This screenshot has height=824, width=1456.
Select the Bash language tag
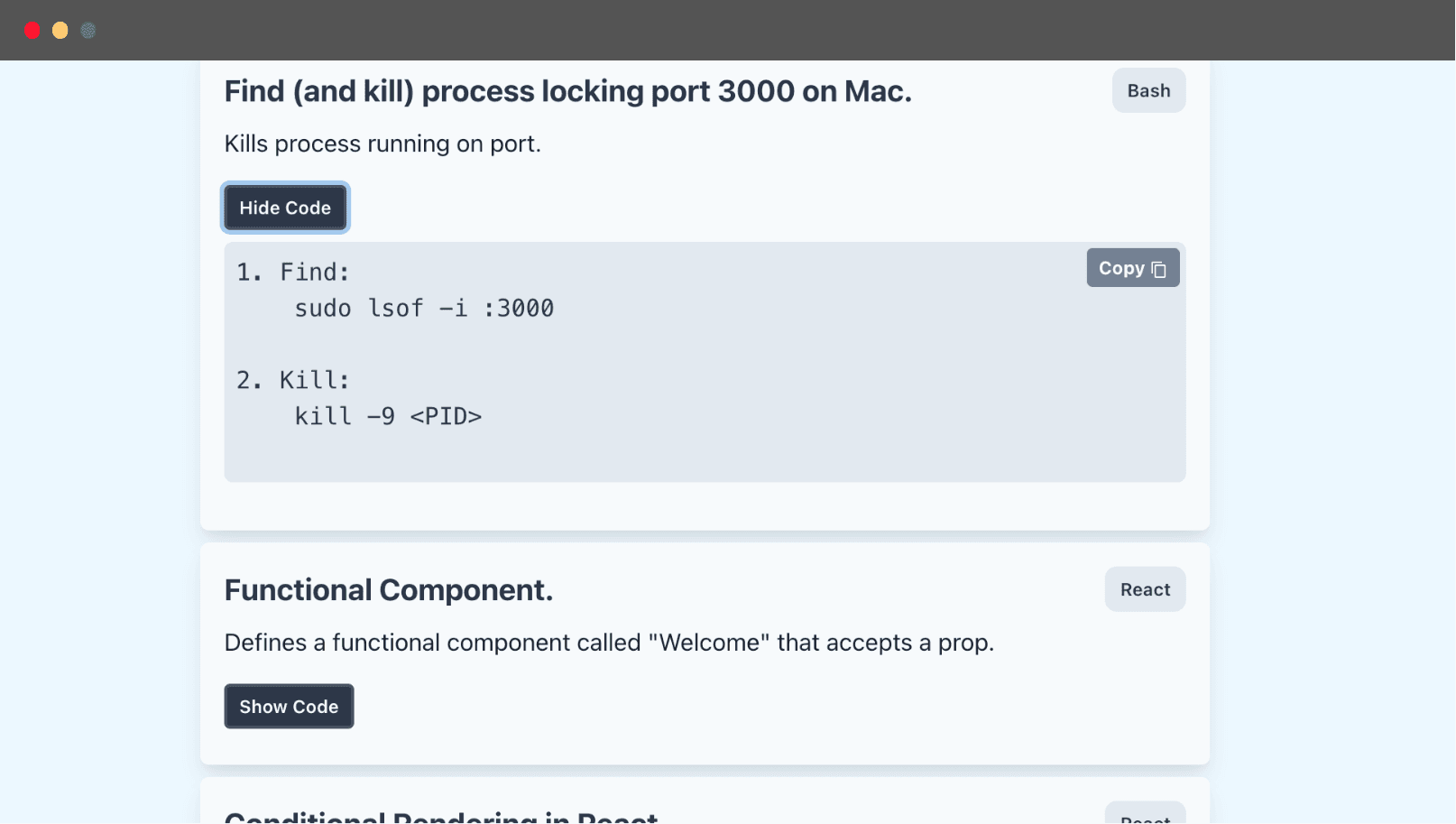[x=1148, y=90]
